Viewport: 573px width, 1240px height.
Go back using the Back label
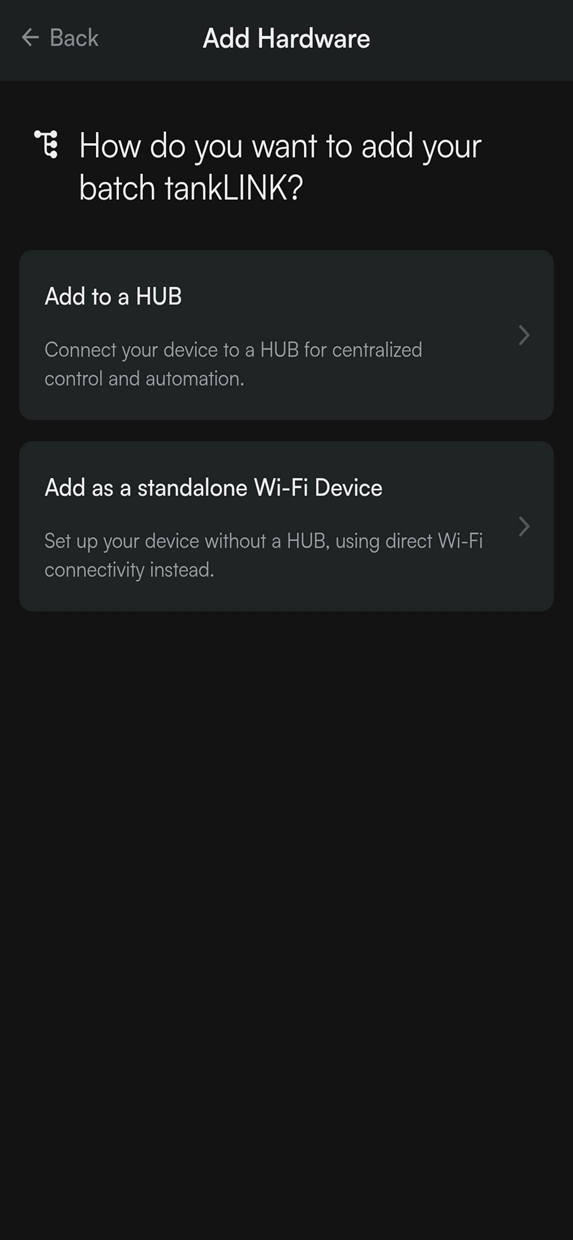tap(74, 38)
